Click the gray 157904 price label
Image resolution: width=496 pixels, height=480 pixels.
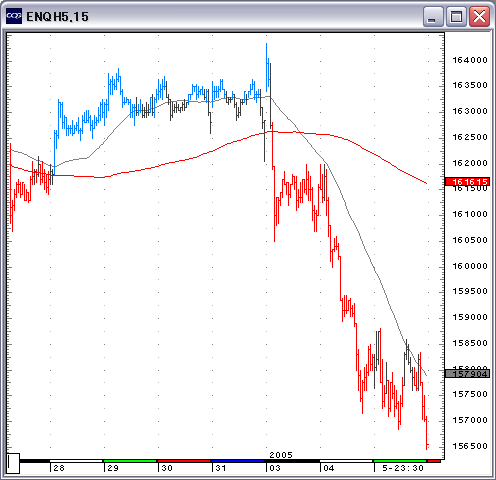click(x=467, y=374)
